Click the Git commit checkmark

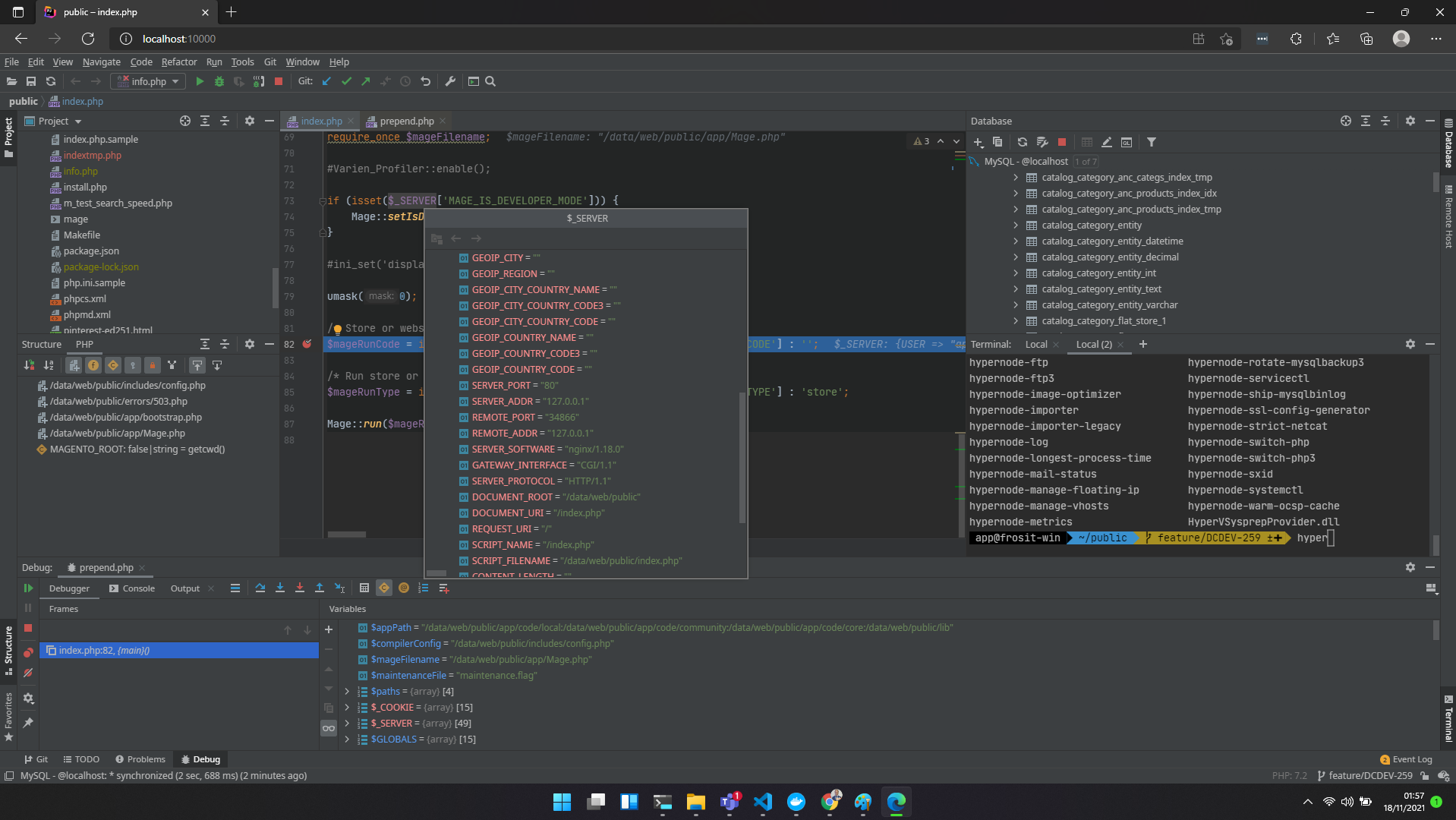click(346, 81)
